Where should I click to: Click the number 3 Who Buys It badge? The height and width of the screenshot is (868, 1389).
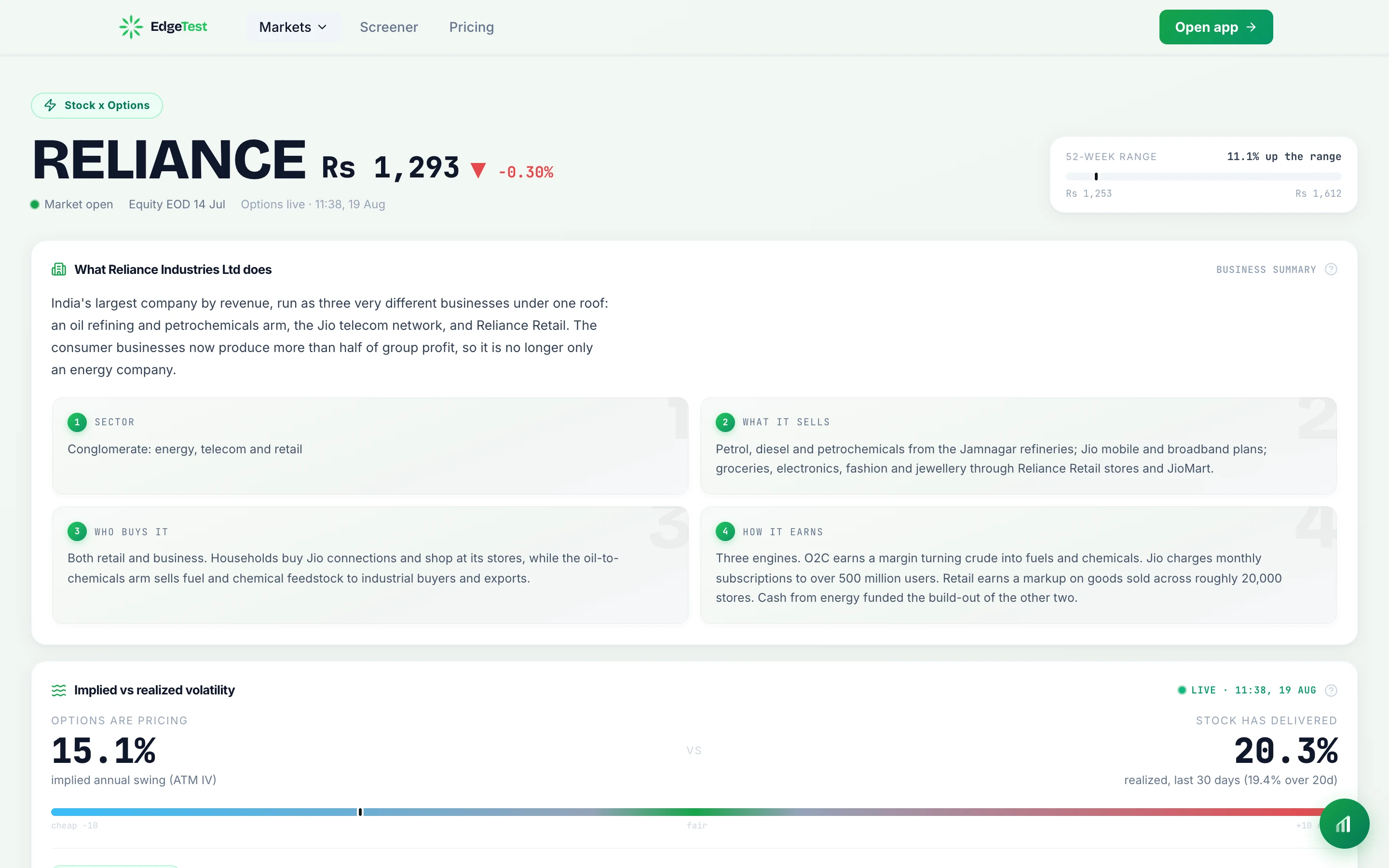[x=77, y=531]
